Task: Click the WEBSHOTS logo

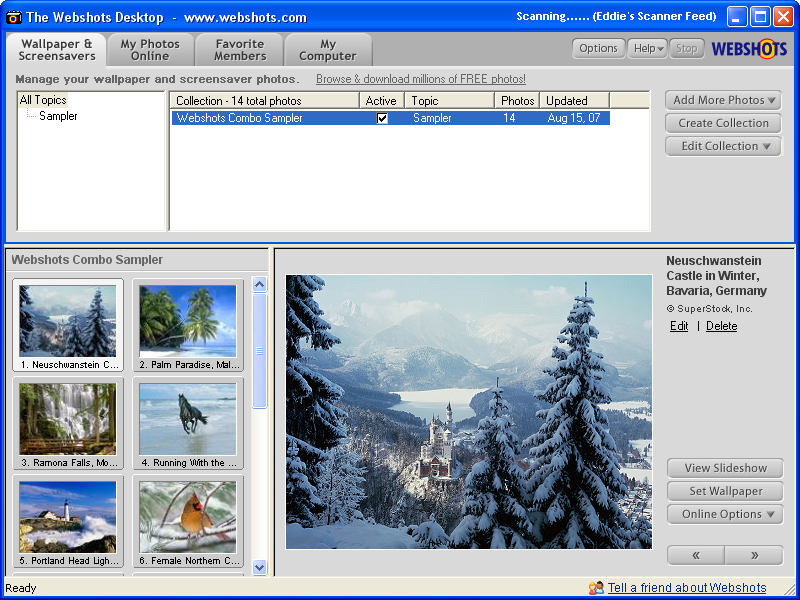Action: pyautogui.click(x=749, y=49)
